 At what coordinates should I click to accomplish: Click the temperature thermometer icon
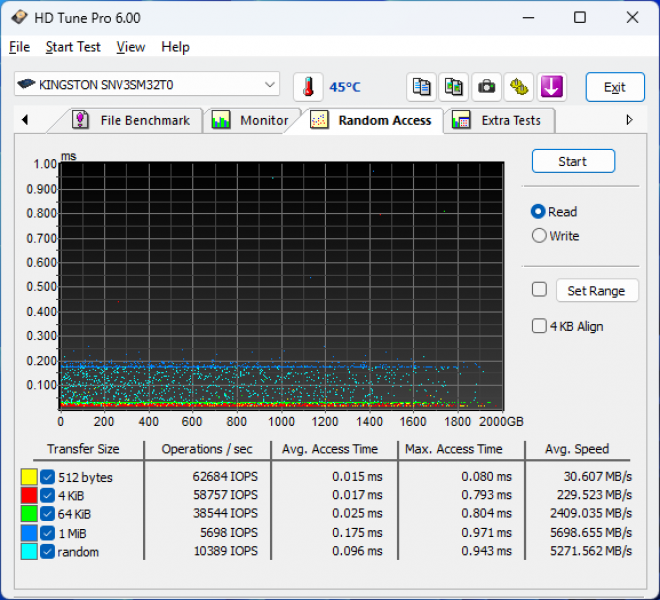pyautogui.click(x=309, y=87)
